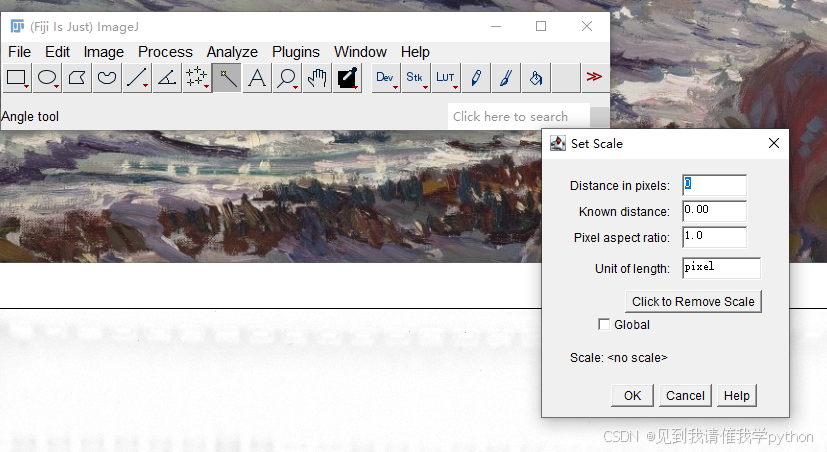Screen dimensions: 827x452
Task: Select the Angle tool icon
Action: coord(167,78)
